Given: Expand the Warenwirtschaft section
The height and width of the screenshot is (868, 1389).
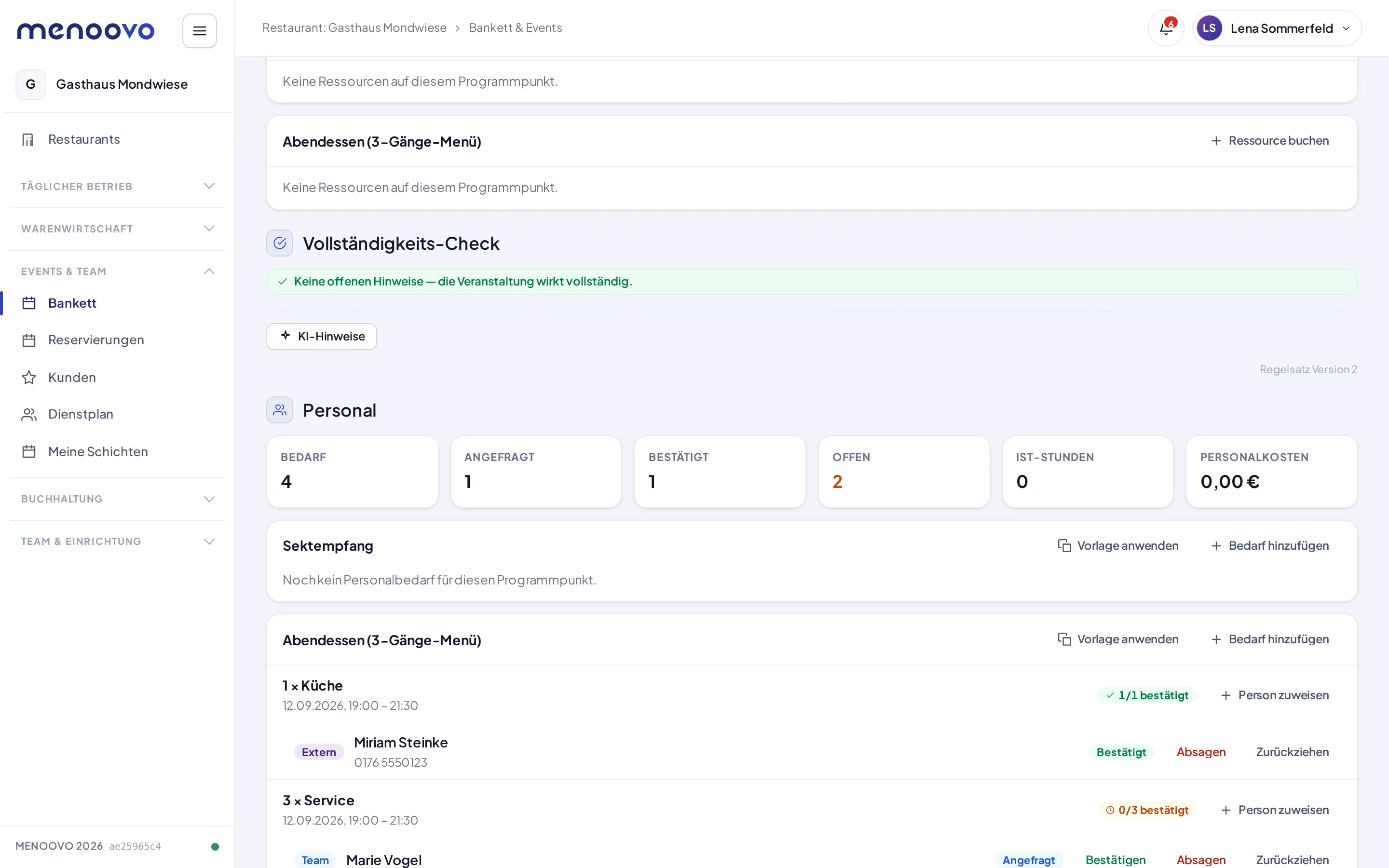Looking at the screenshot, I should [117, 229].
